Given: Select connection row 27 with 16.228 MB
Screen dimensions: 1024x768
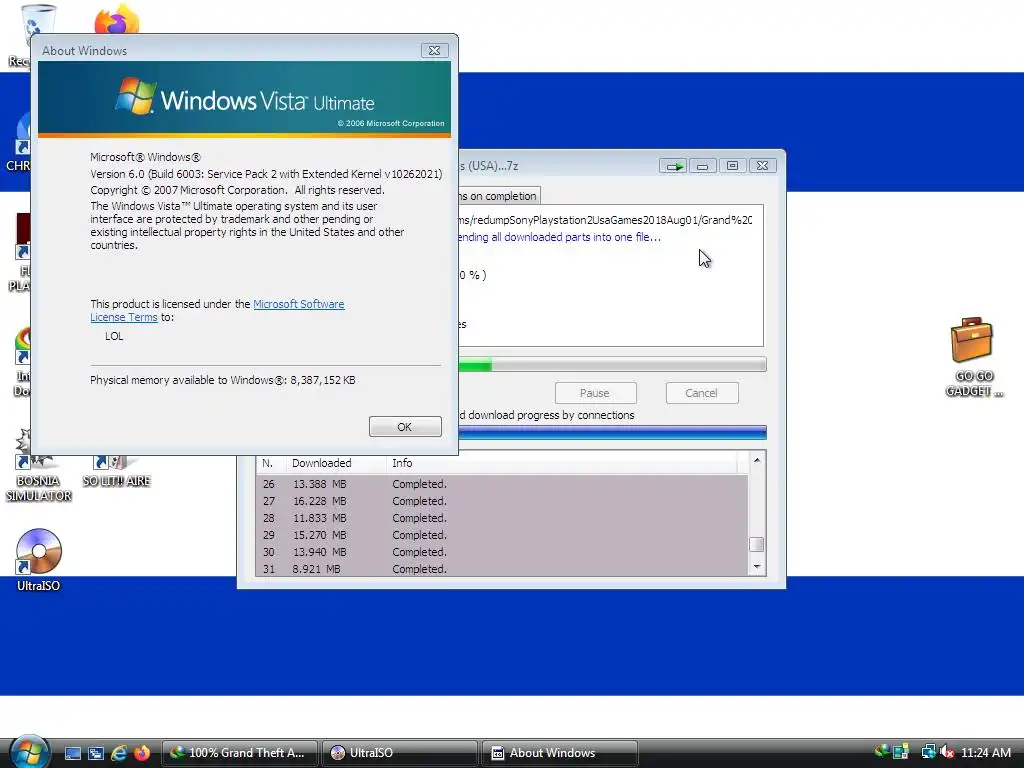Looking at the screenshot, I should (x=502, y=501).
